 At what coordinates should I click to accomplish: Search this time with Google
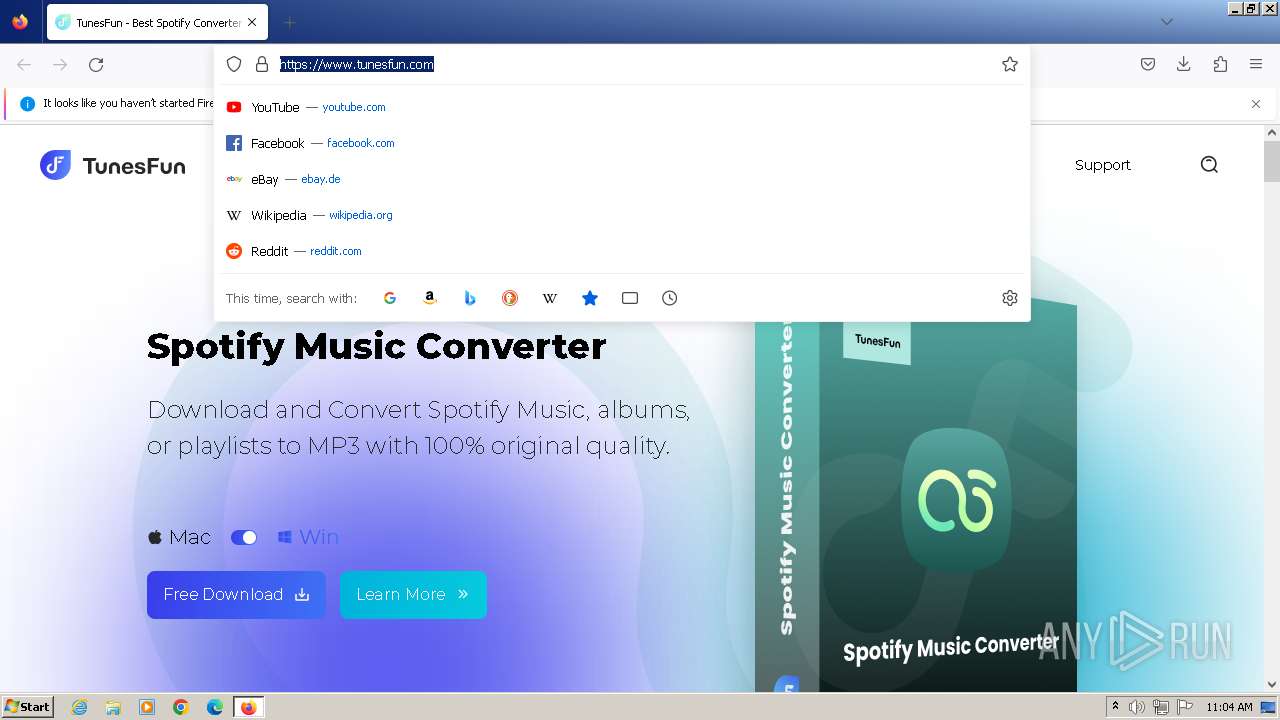tap(390, 298)
